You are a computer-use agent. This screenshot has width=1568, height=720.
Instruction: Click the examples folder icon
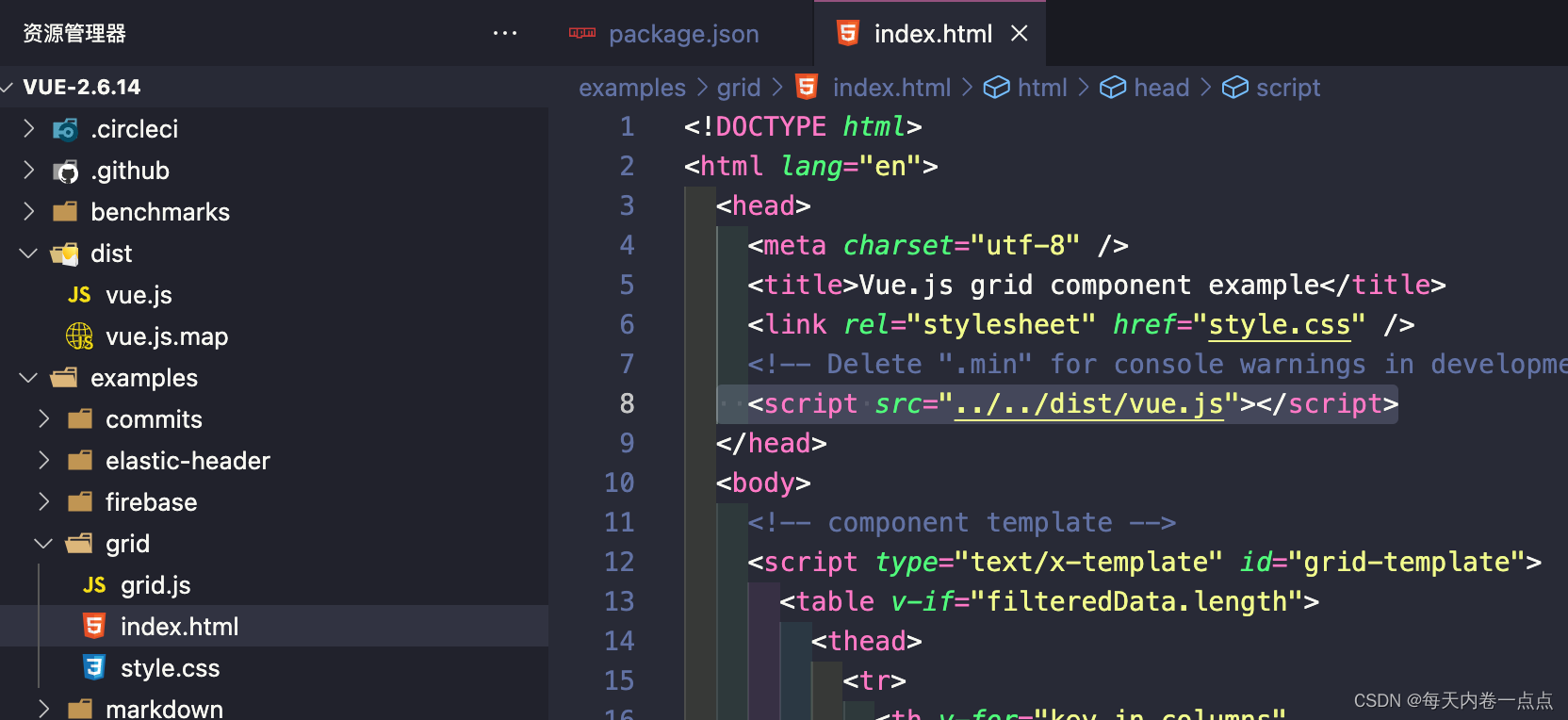point(65,378)
